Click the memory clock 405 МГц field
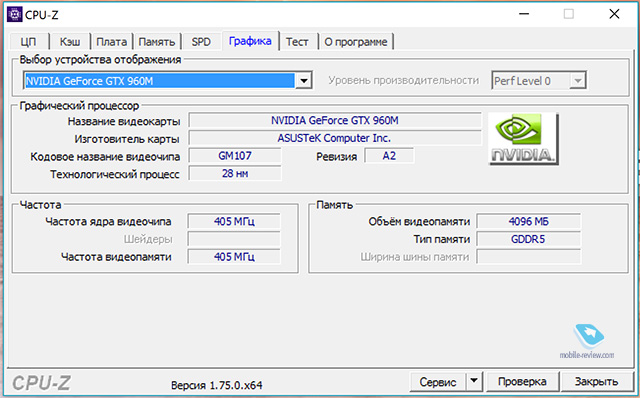The width and height of the screenshot is (640, 398). tap(234, 257)
